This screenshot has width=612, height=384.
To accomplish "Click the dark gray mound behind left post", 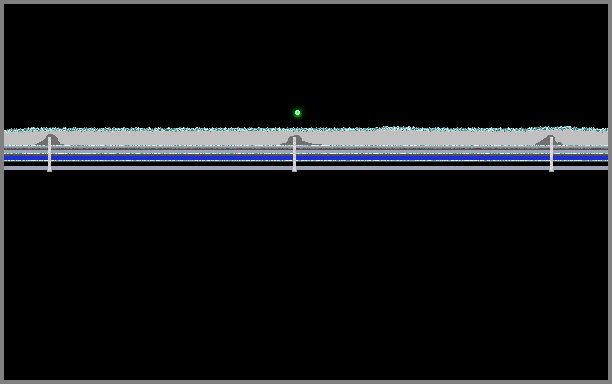I will pos(50,140).
